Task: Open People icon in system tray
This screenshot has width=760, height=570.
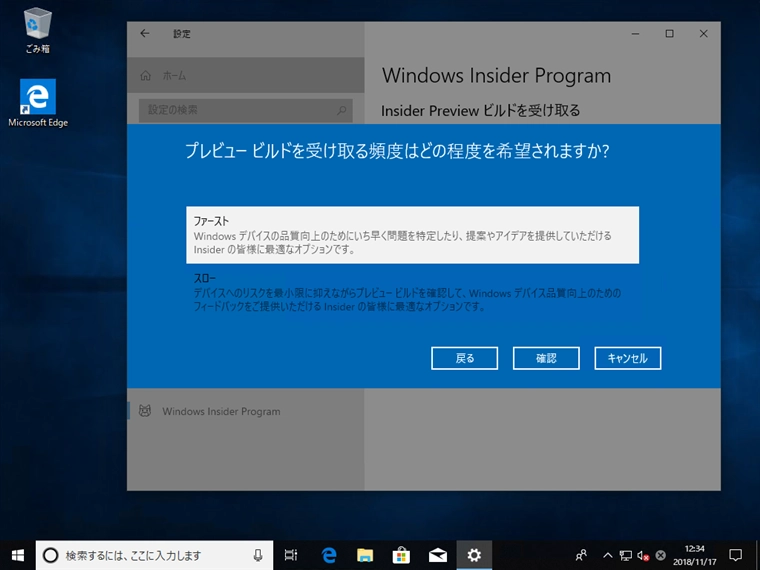Action: 582,555
